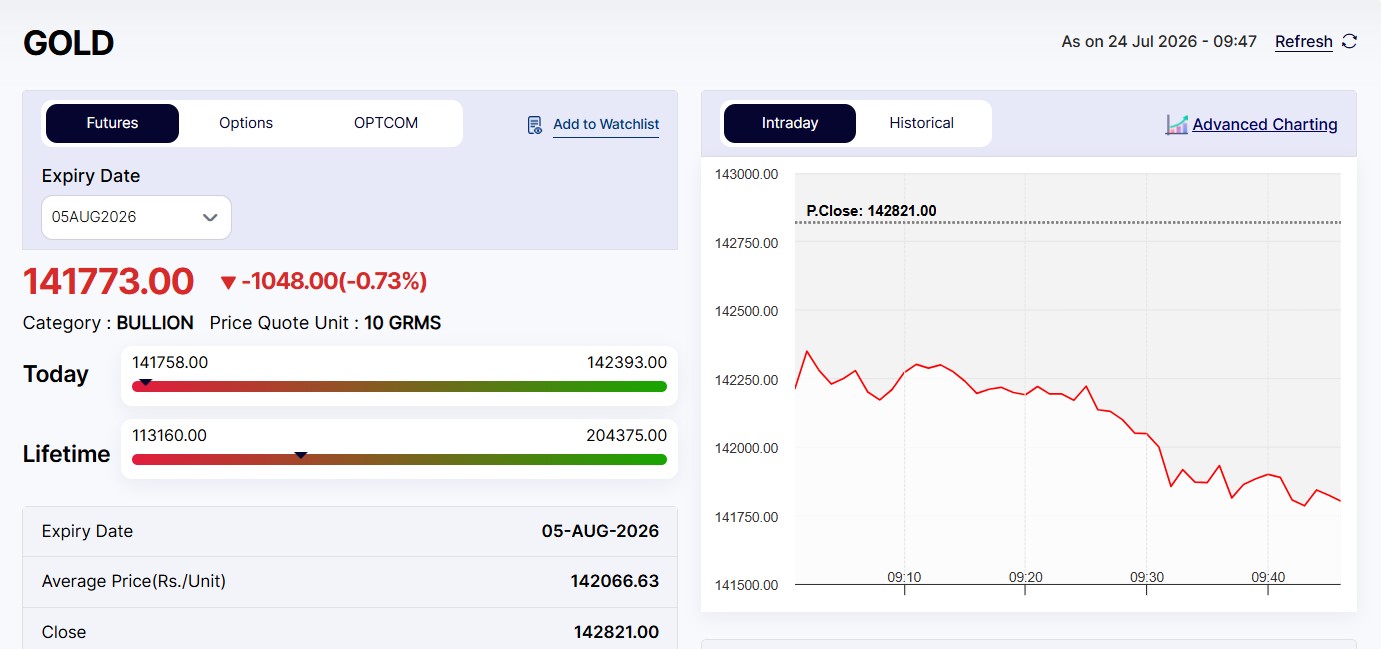The height and width of the screenshot is (649, 1381).
Task: Click the GOLD page heading
Action: [x=68, y=43]
